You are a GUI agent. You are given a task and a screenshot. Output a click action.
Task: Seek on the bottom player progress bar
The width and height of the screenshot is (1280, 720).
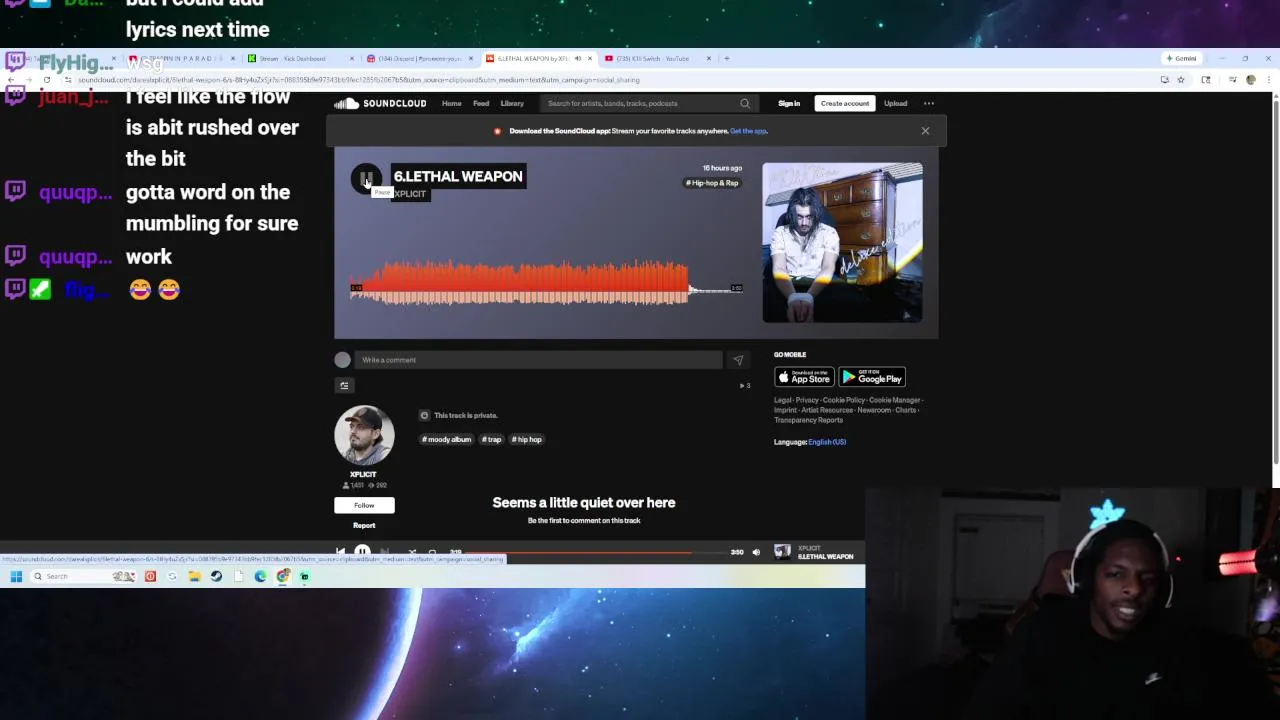click(596, 552)
